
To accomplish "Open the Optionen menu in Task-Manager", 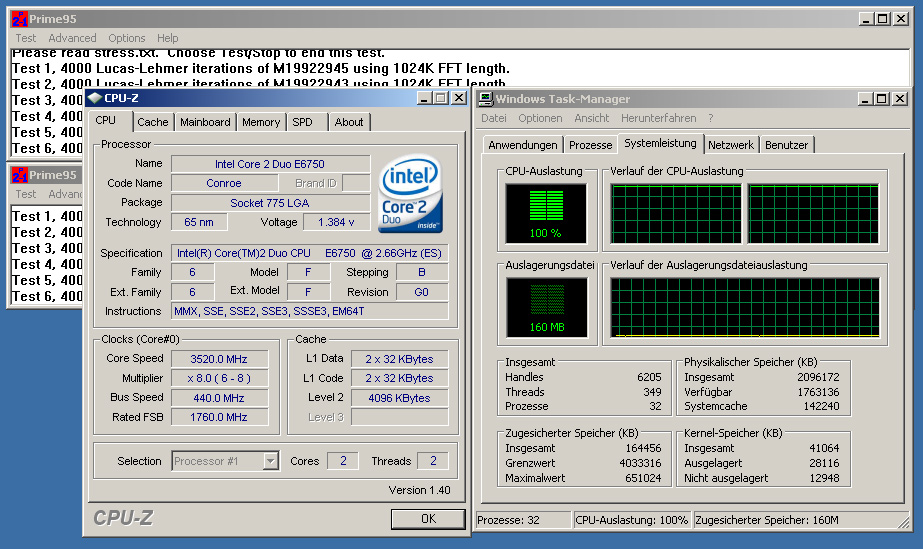I will coord(540,118).
